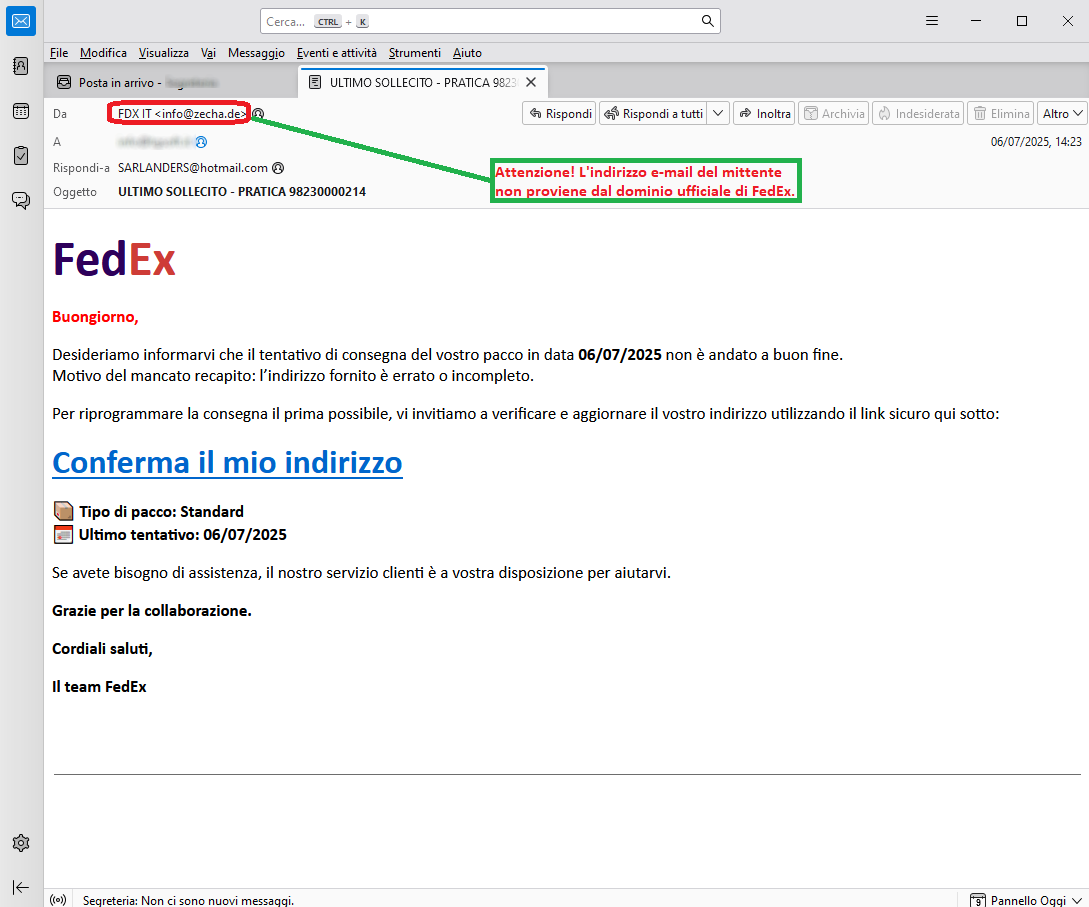Click the signature text Il team FedEx

tap(99, 687)
